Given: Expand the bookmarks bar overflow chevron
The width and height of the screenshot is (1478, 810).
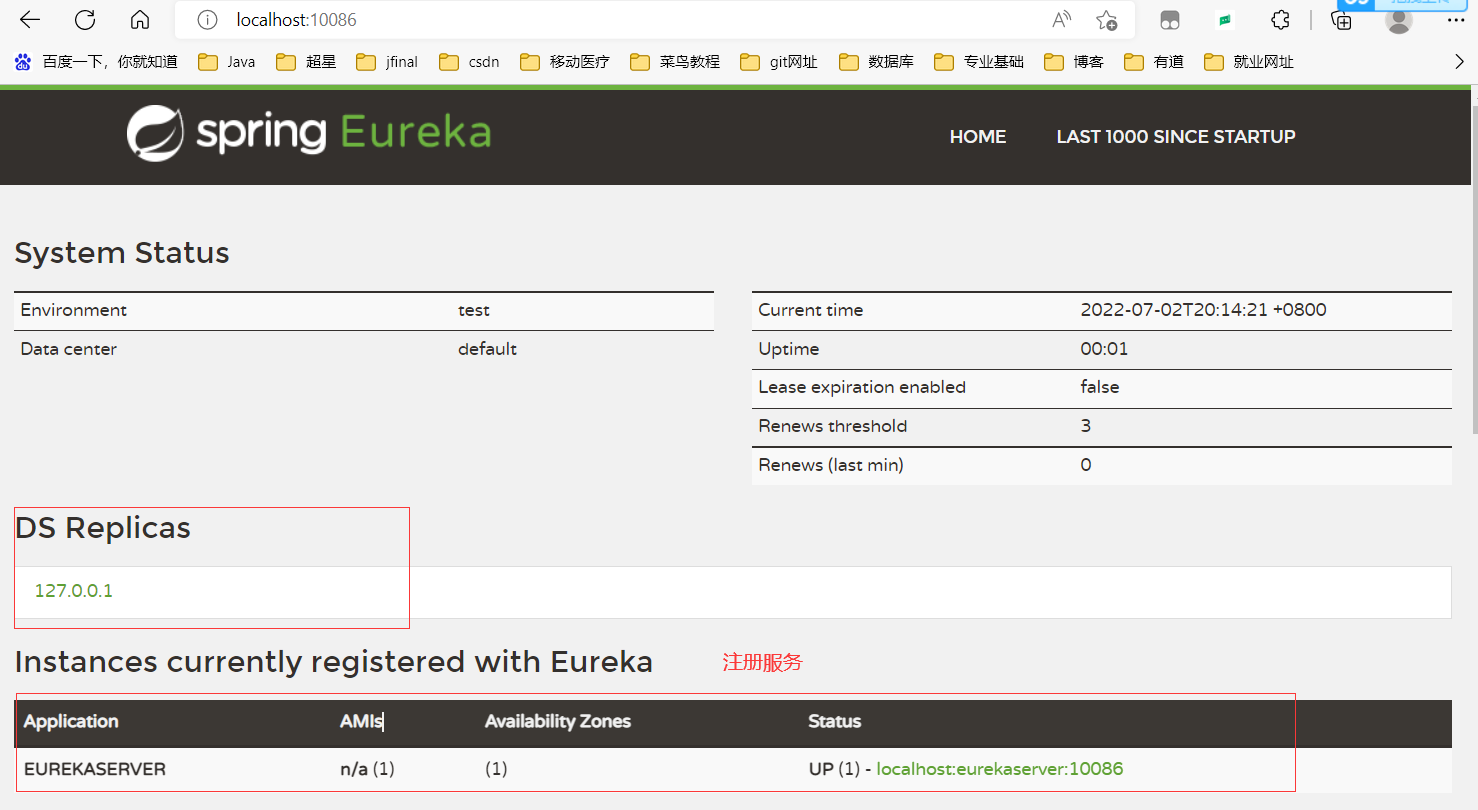Looking at the screenshot, I should (1459, 62).
